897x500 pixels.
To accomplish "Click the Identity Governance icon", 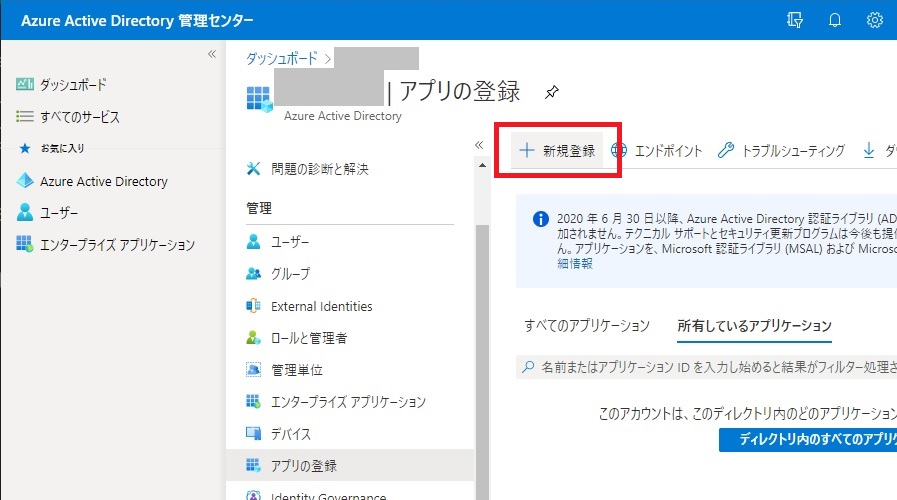I will coord(253,495).
